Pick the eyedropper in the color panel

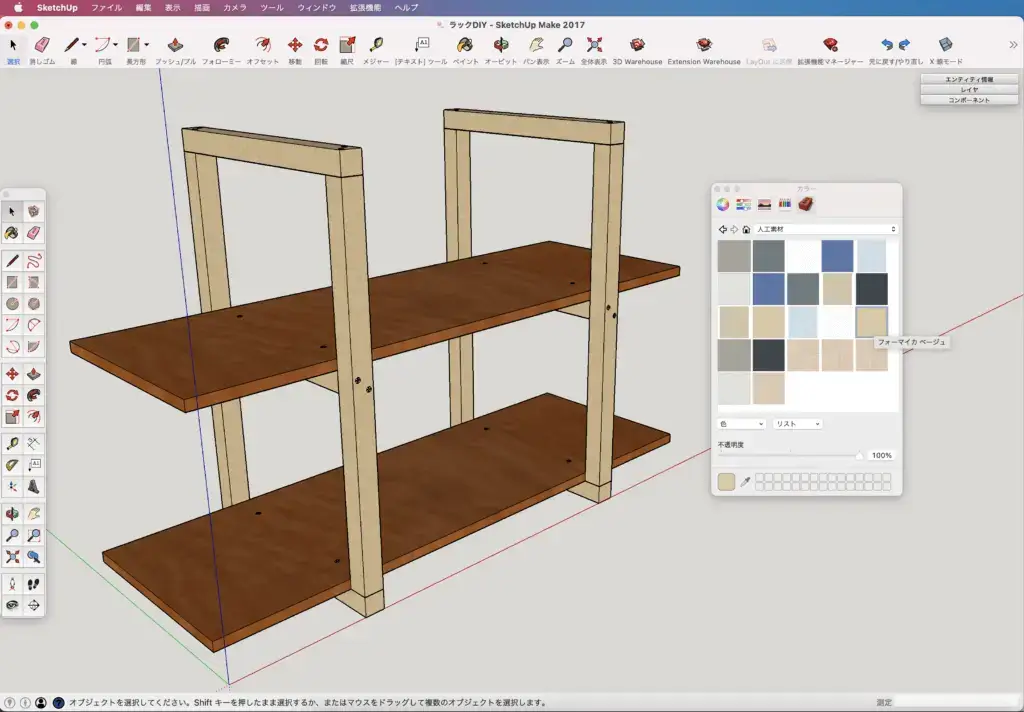coord(745,482)
